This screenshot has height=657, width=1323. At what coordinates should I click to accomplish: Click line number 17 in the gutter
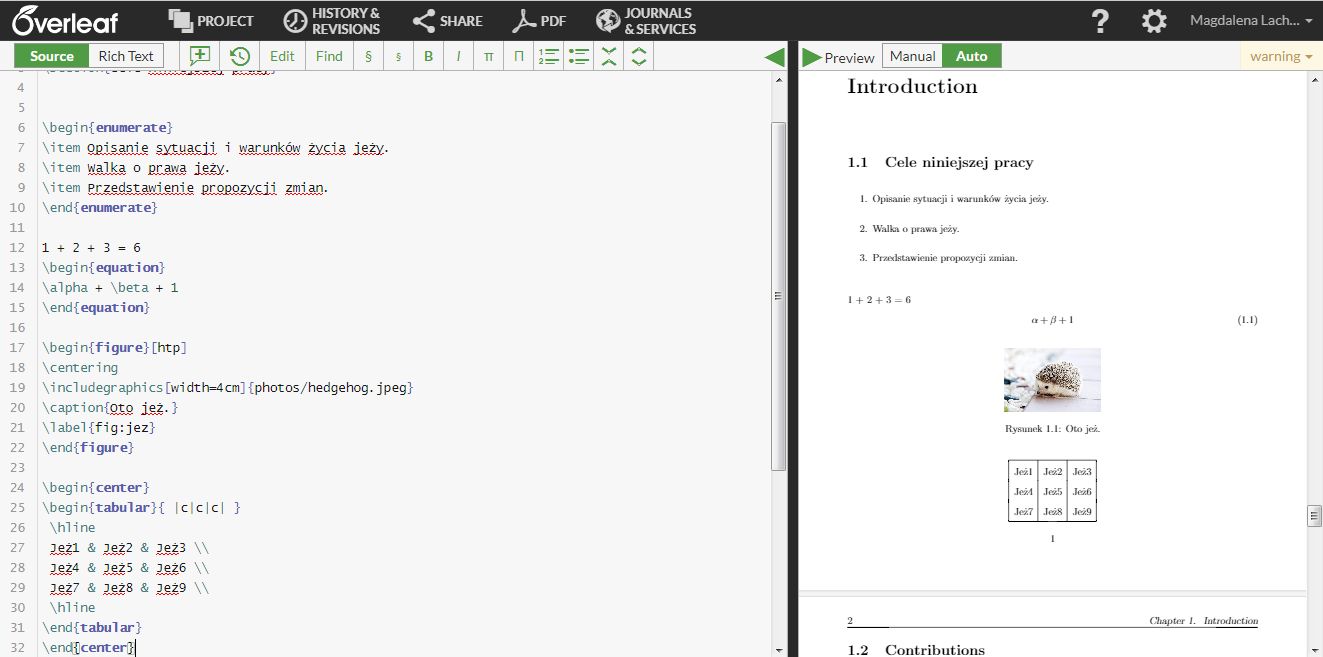[17, 347]
